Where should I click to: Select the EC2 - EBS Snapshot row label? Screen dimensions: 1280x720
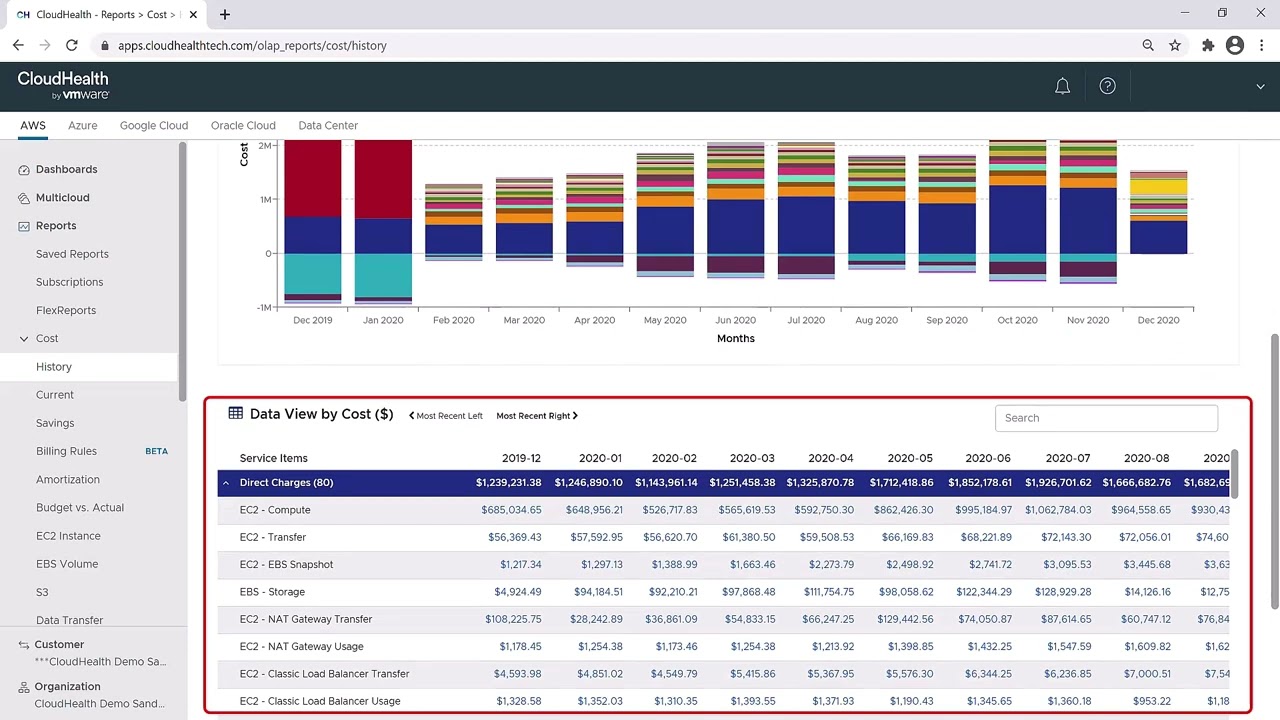[x=286, y=565]
